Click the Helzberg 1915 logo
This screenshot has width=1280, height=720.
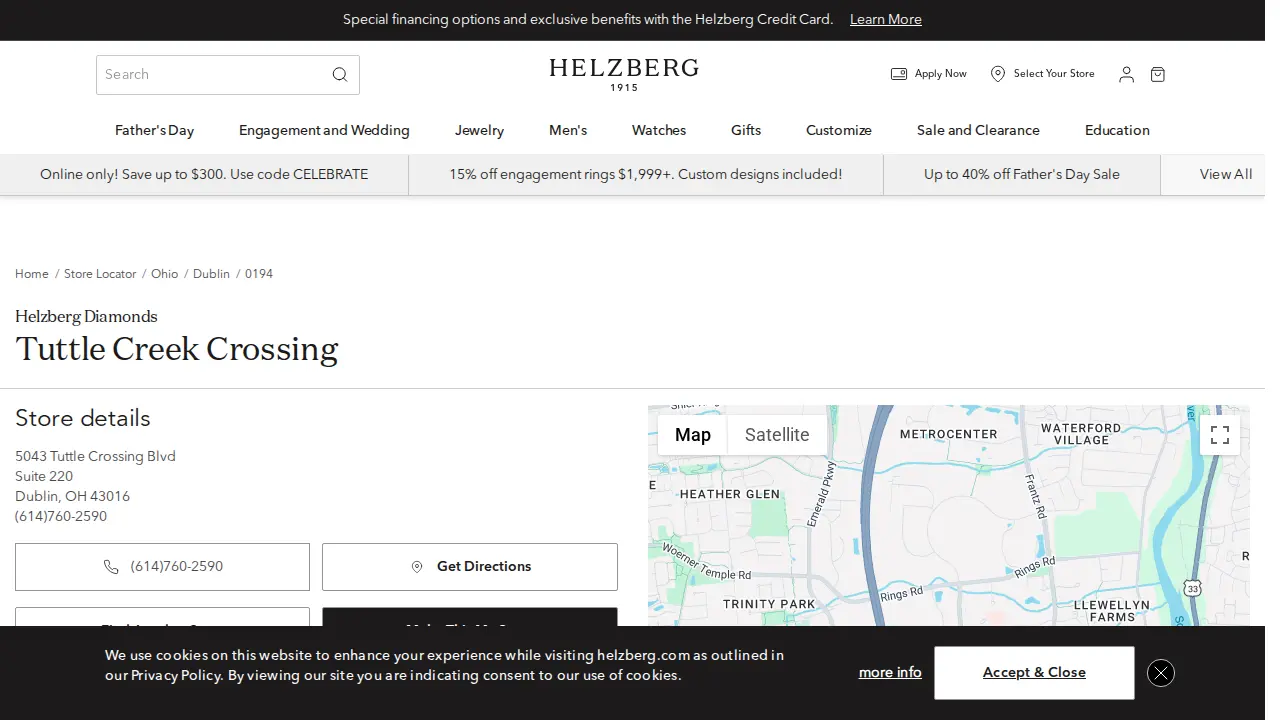tap(624, 74)
